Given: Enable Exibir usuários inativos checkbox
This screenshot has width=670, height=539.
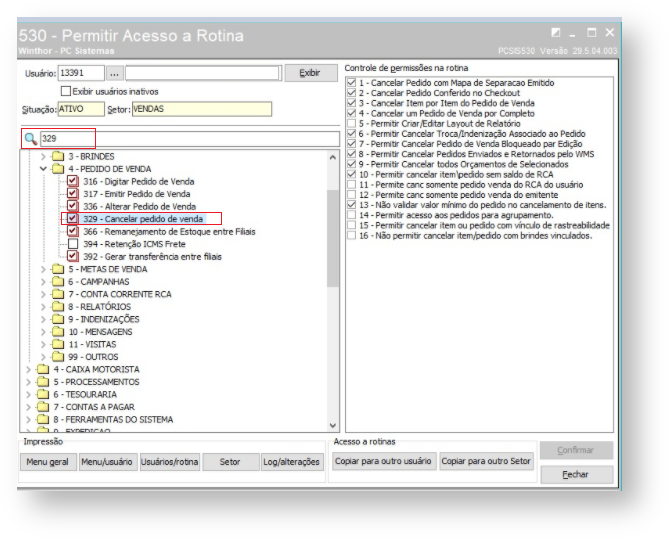Looking at the screenshot, I should (x=65, y=91).
